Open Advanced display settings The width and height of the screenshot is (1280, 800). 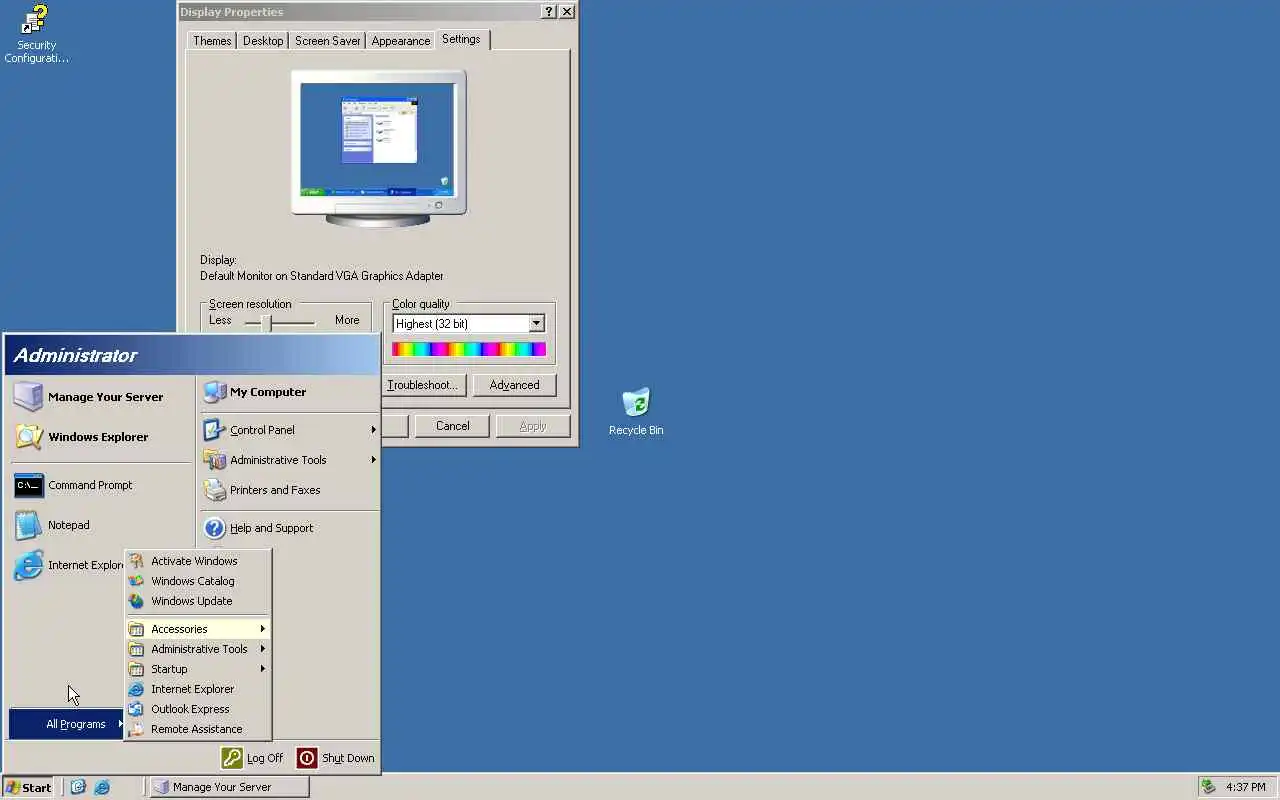point(514,385)
